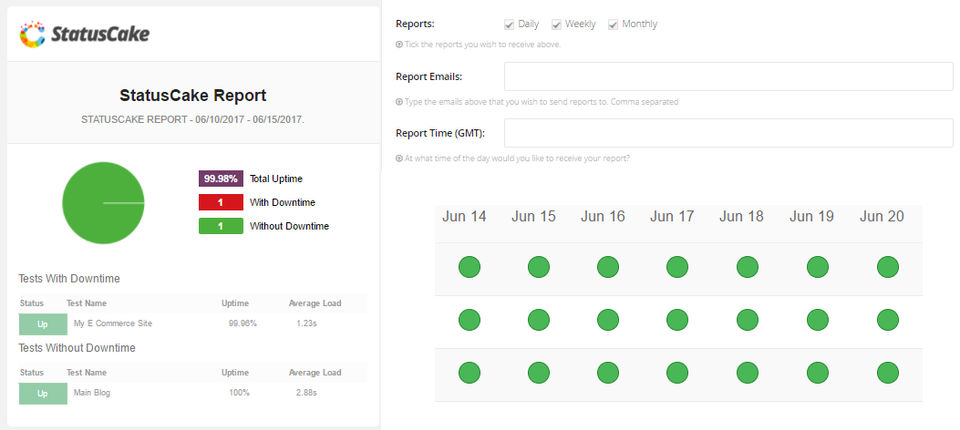Toggle the Daily reports checkbox
Screen dimensions: 960x430
(x=510, y=24)
